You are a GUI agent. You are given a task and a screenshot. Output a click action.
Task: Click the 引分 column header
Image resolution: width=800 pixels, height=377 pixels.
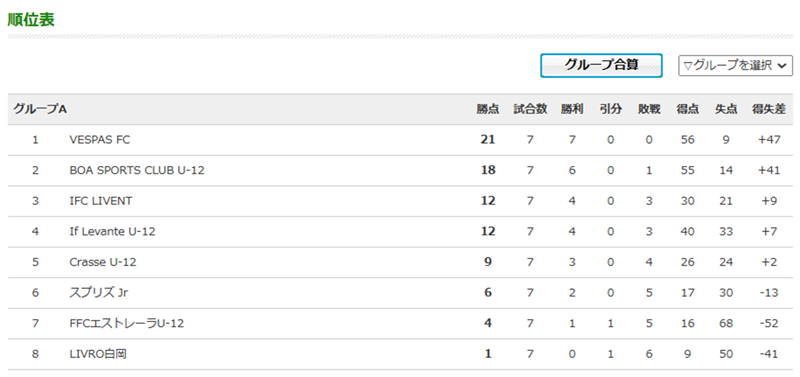[x=611, y=109]
